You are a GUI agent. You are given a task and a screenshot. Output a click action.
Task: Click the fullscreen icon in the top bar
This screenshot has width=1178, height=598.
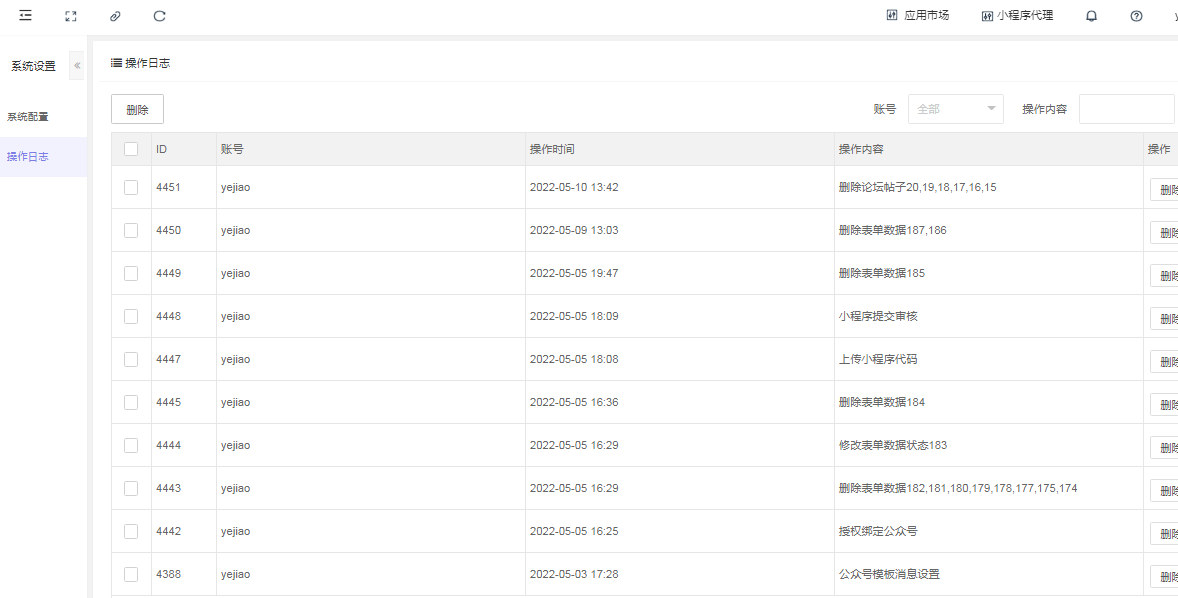click(x=71, y=16)
